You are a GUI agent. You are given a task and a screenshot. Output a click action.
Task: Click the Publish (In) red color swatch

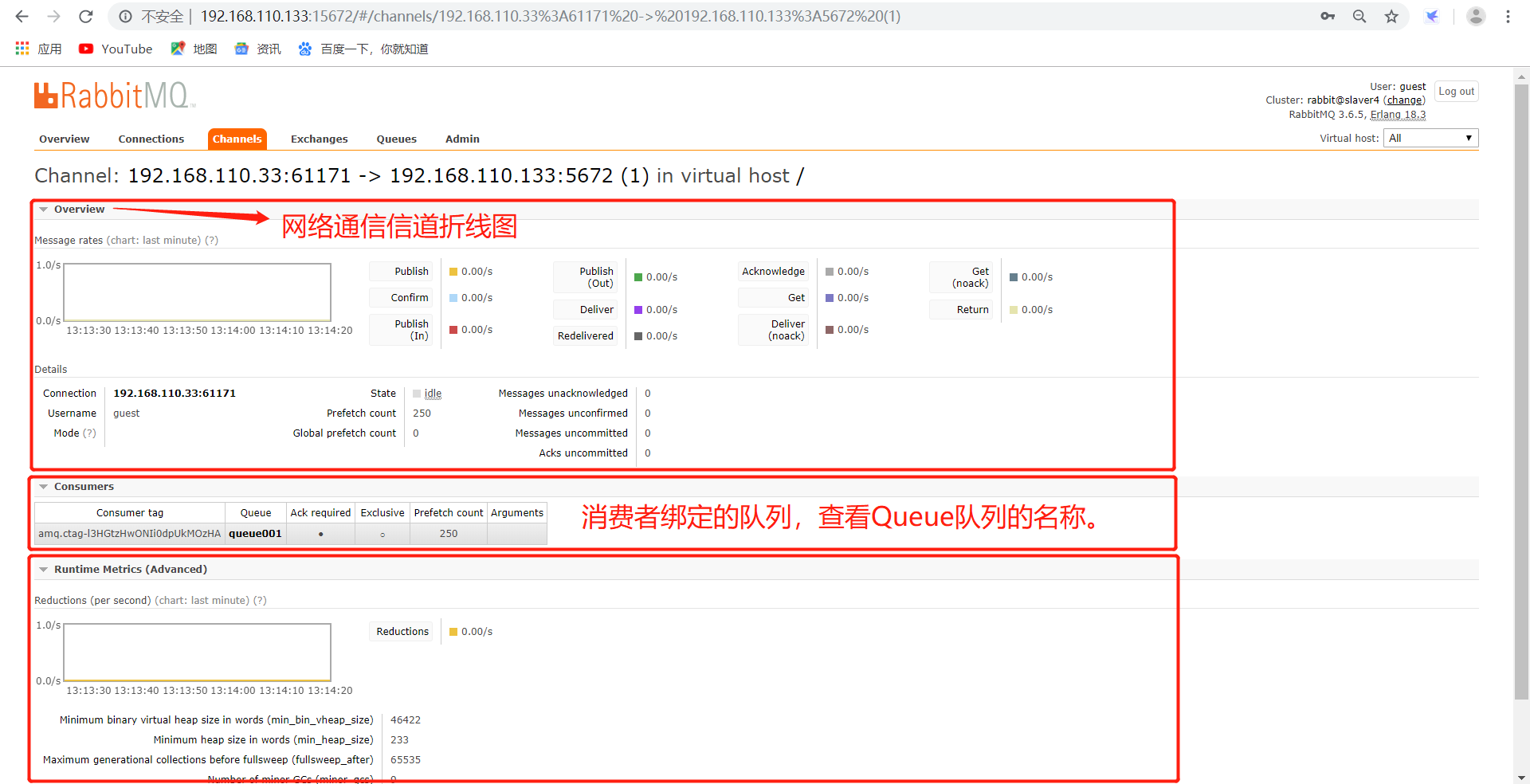[x=453, y=330]
